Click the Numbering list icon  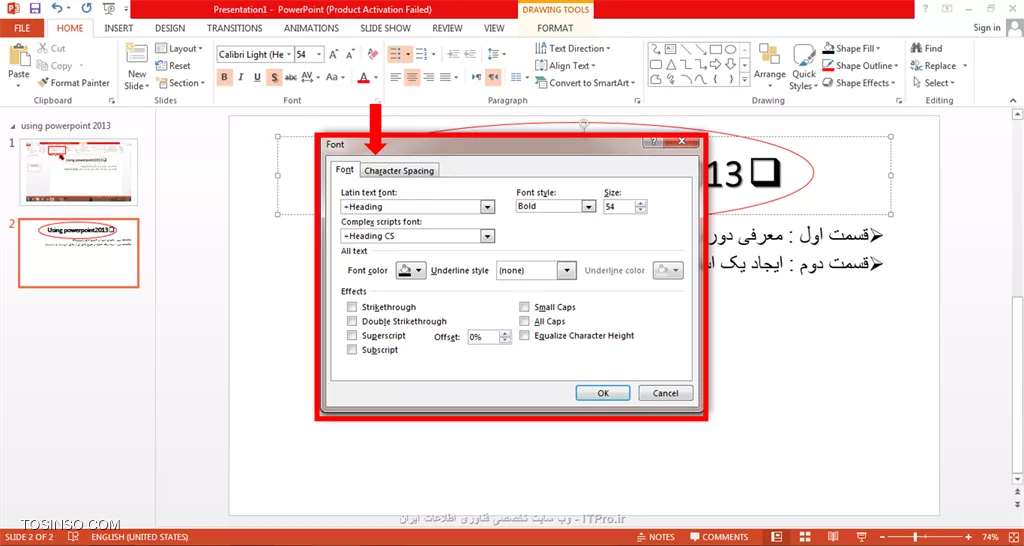tap(422, 55)
